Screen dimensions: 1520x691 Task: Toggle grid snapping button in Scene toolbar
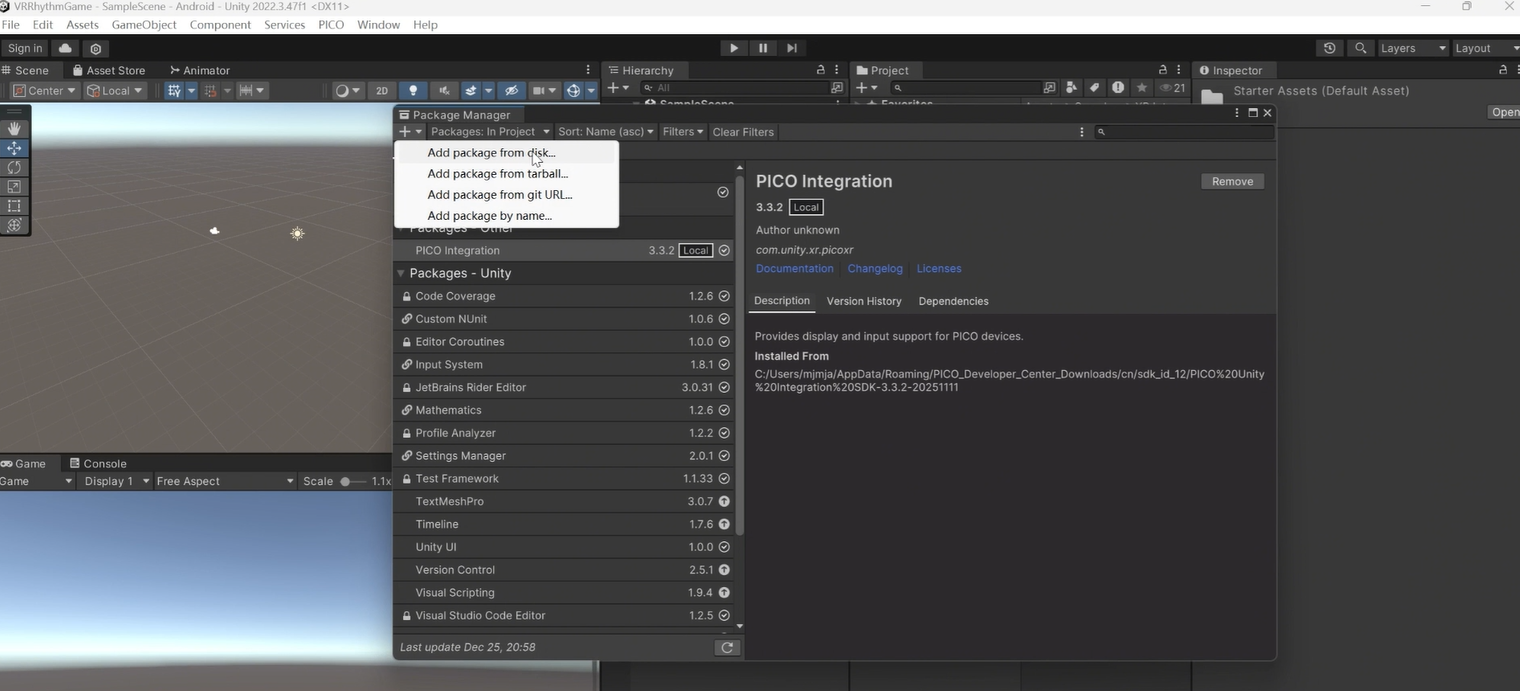point(209,90)
